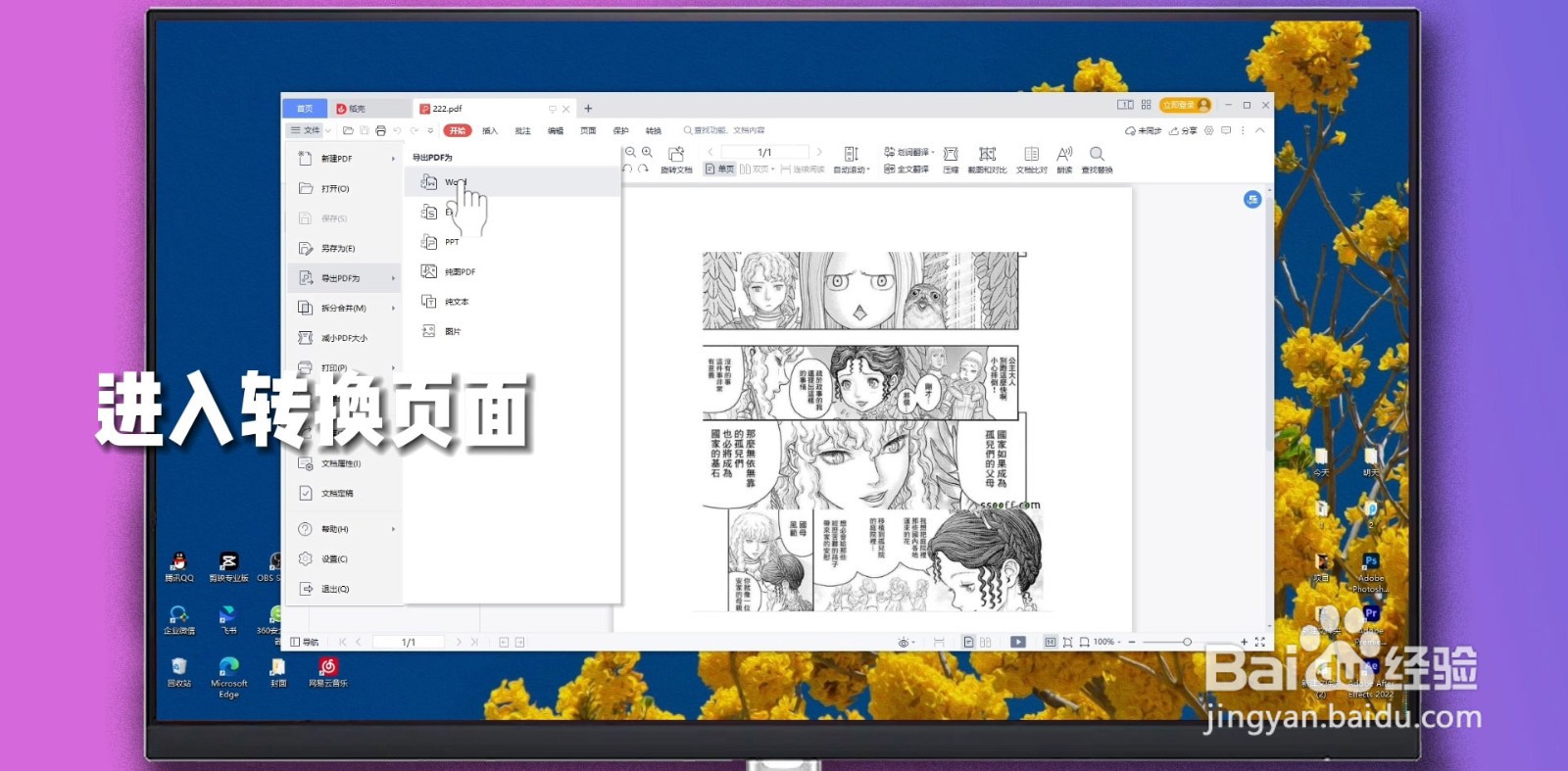Select 纯文本 export format
Screen dimensions: 1568x771
(x=513, y=302)
